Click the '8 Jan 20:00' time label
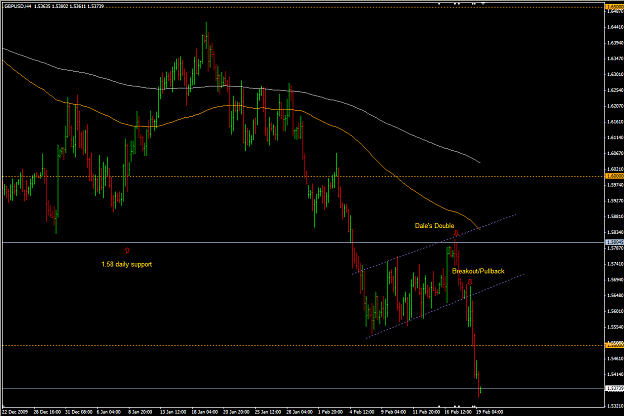The width and height of the screenshot is (625, 417). [x=140, y=411]
